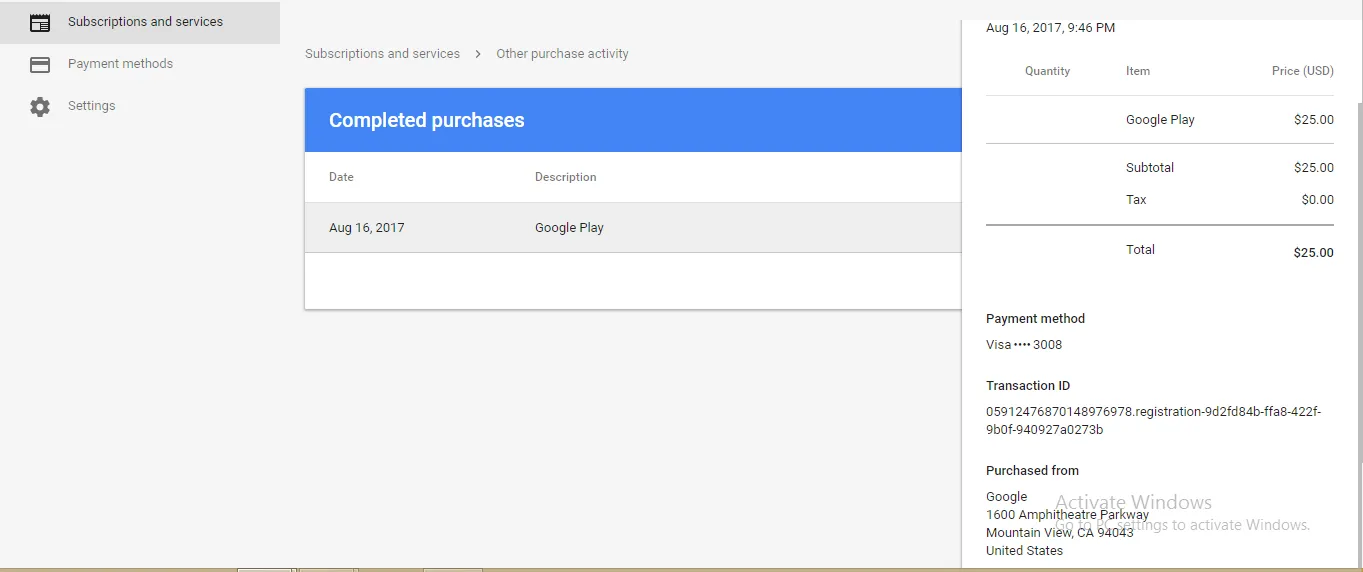The height and width of the screenshot is (572, 1363).
Task: Go to the Payment methods sidebar label
Action: tap(120, 64)
